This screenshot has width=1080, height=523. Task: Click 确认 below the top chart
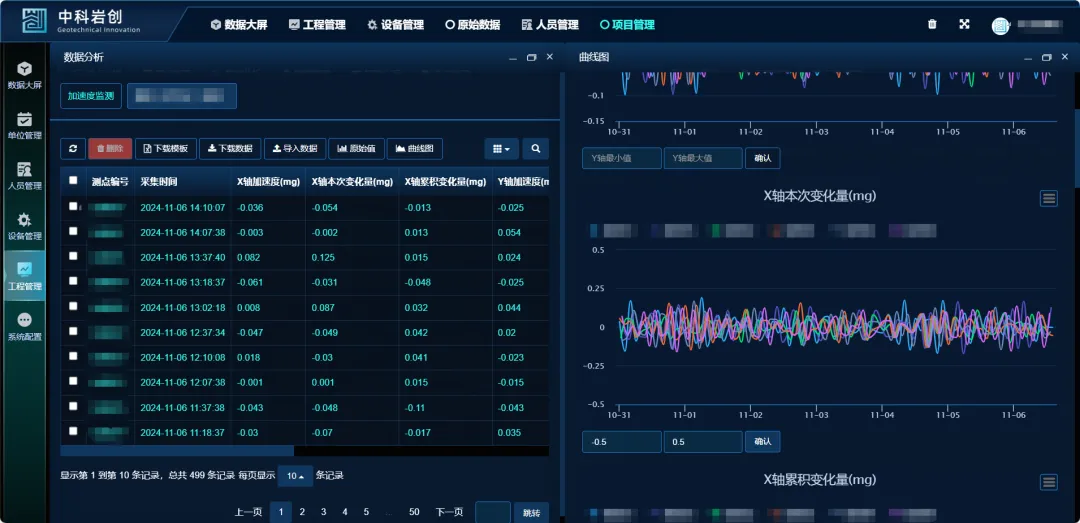pos(762,158)
